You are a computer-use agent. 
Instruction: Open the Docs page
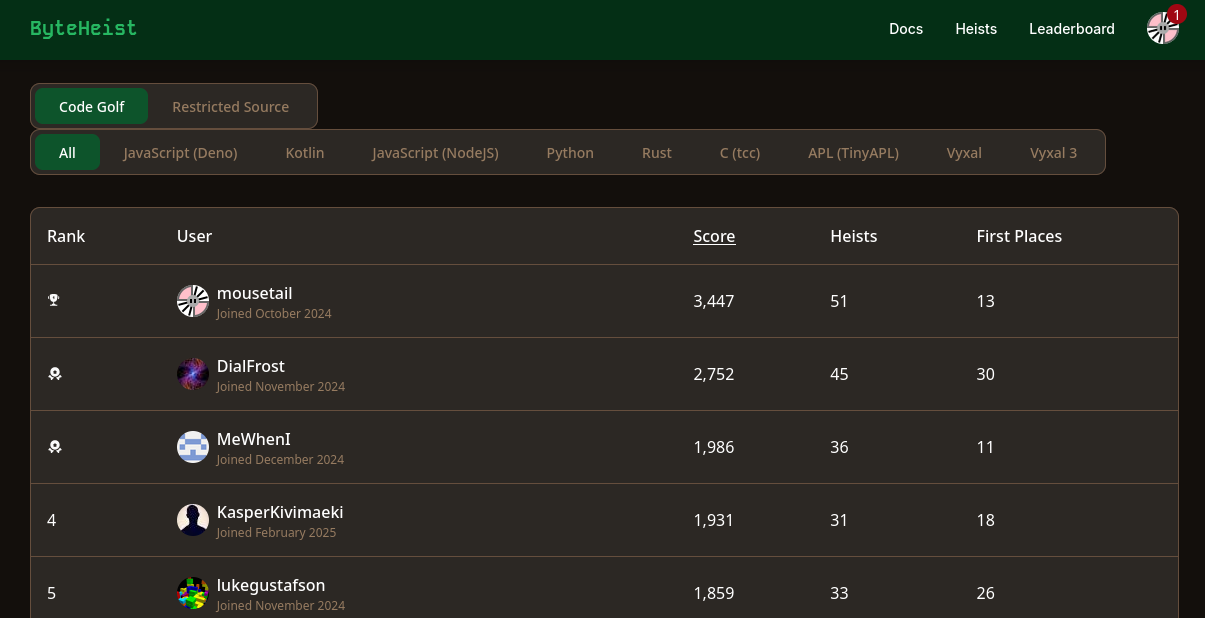[905, 29]
